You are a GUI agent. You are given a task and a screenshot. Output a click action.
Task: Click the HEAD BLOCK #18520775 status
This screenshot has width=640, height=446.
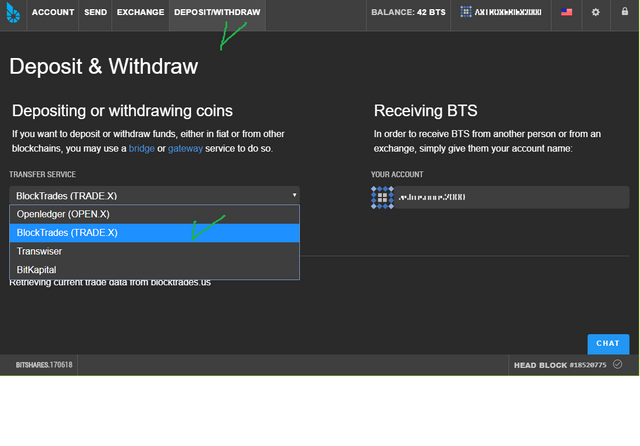coord(560,365)
